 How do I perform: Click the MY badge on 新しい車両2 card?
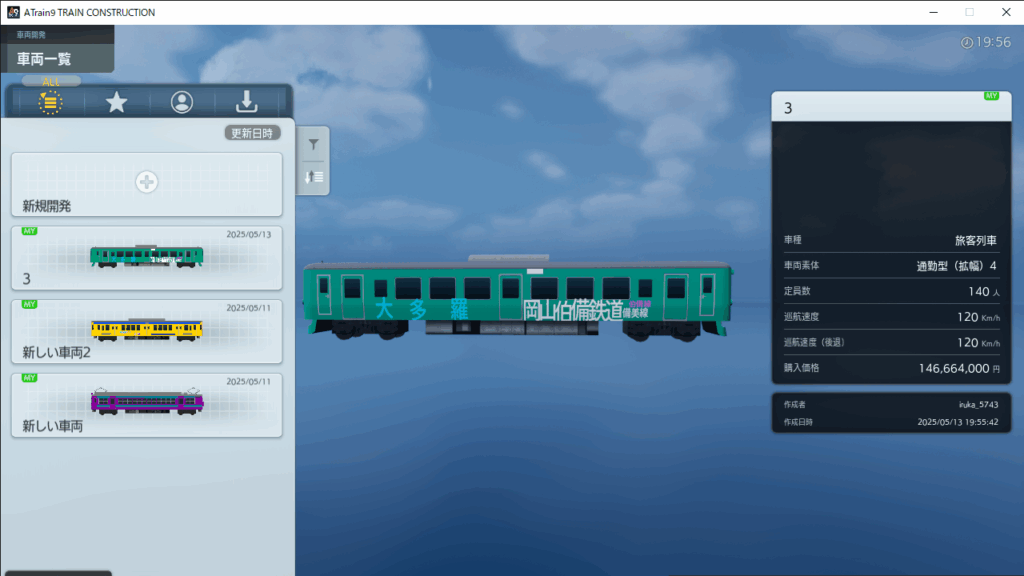29,304
